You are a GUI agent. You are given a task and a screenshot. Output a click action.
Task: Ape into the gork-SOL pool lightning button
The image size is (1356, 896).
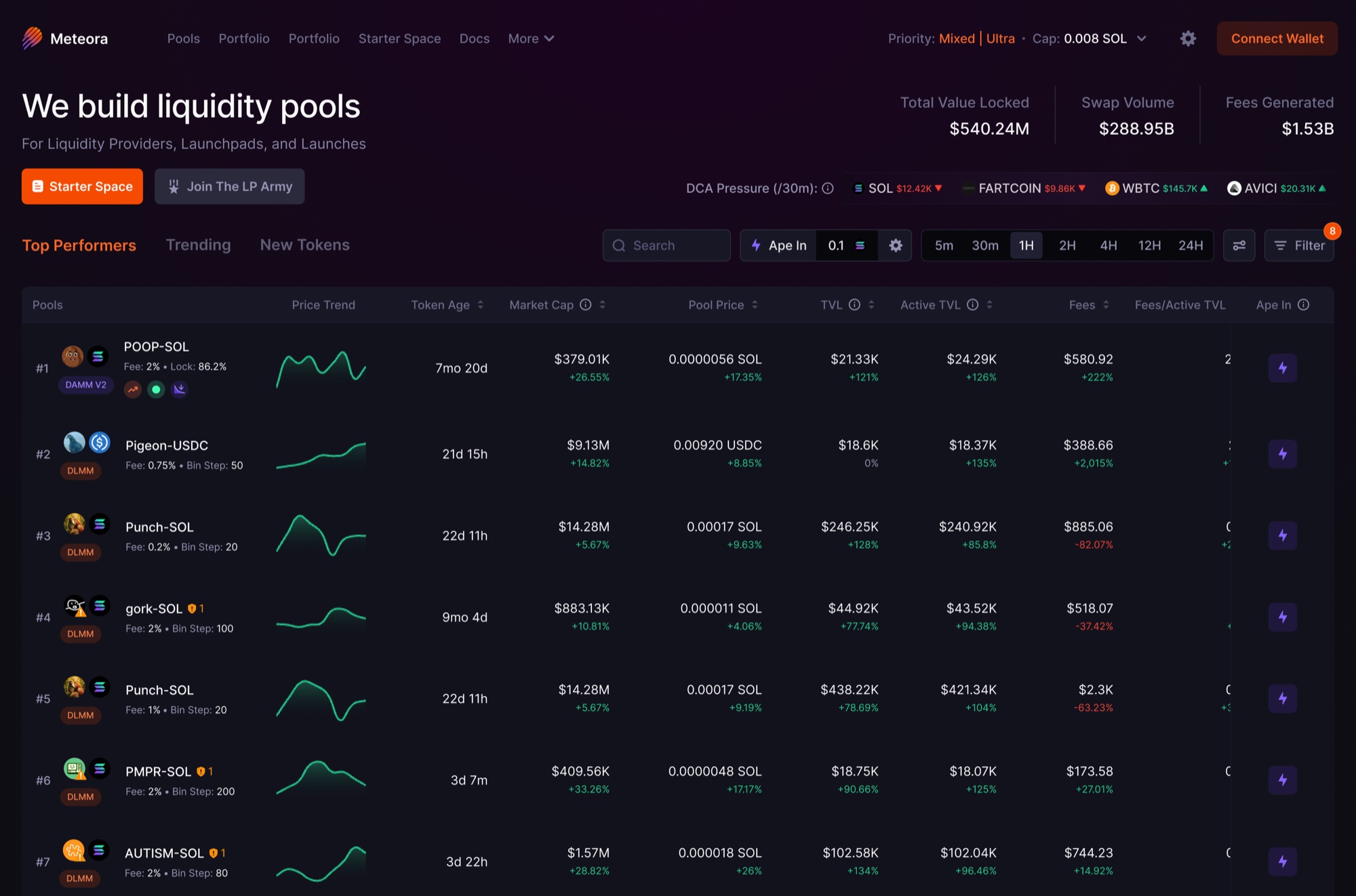pyautogui.click(x=1283, y=617)
